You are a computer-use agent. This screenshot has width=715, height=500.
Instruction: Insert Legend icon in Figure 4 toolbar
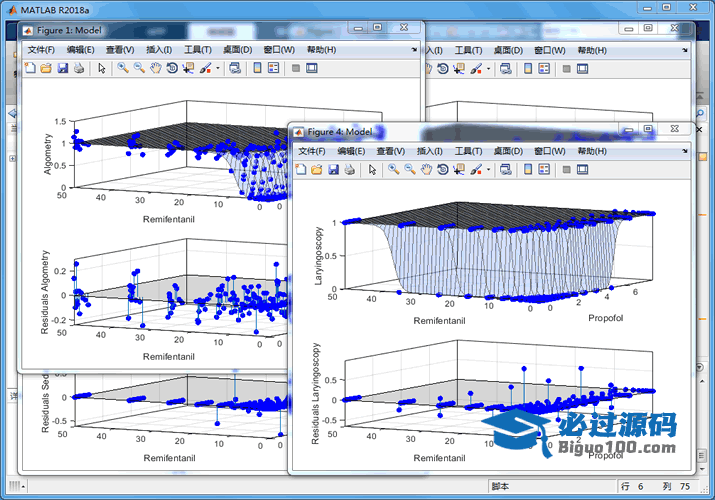coord(544,170)
